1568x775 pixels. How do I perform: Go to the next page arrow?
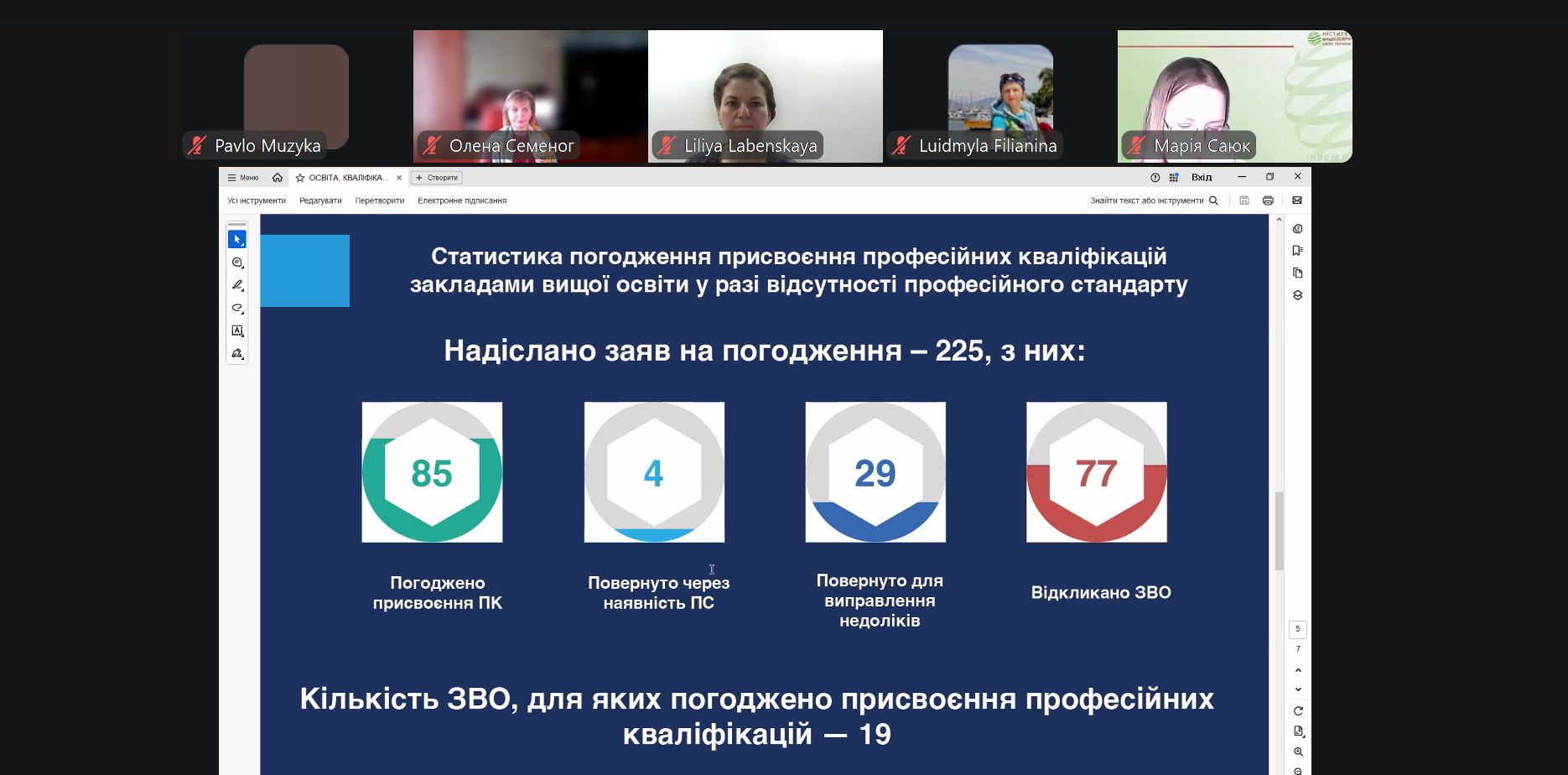pyautogui.click(x=1298, y=689)
